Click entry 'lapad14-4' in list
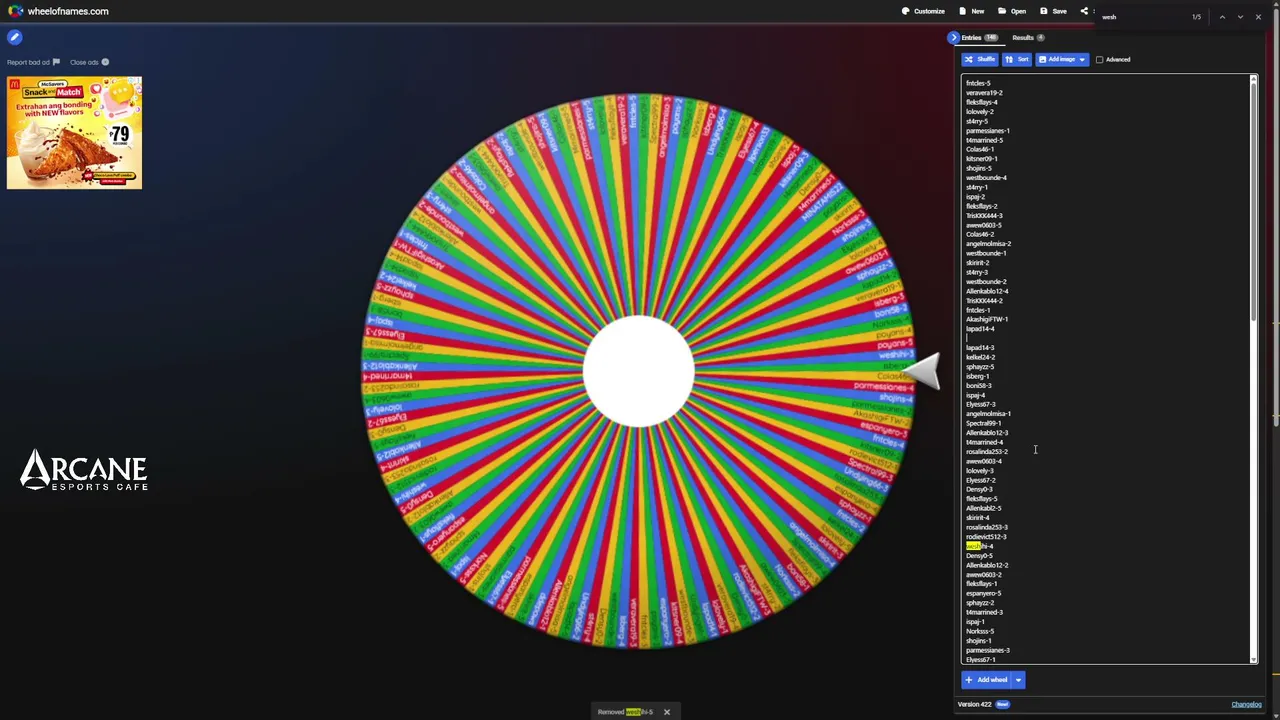 click(980, 329)
